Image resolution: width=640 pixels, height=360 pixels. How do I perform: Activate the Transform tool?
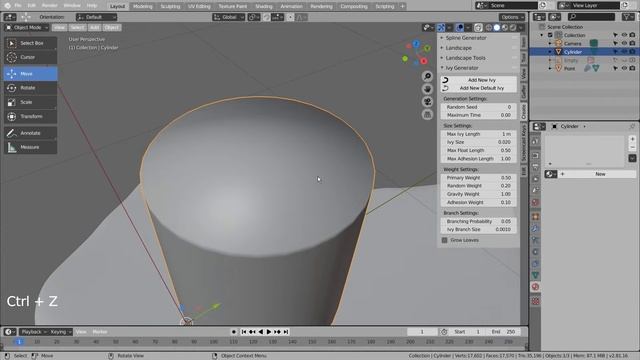pos(31,117)
